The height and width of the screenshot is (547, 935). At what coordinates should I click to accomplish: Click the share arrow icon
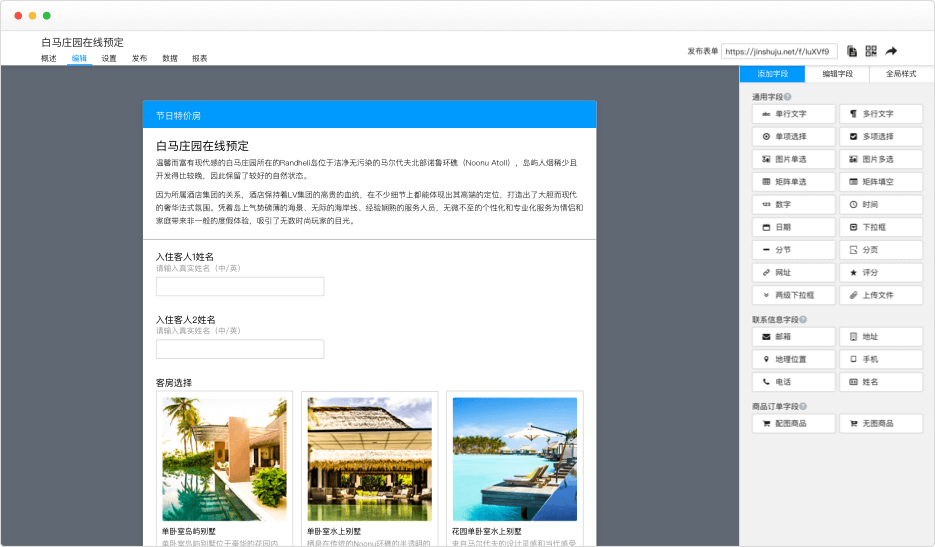pyautogui.click(x=891, y=51)
